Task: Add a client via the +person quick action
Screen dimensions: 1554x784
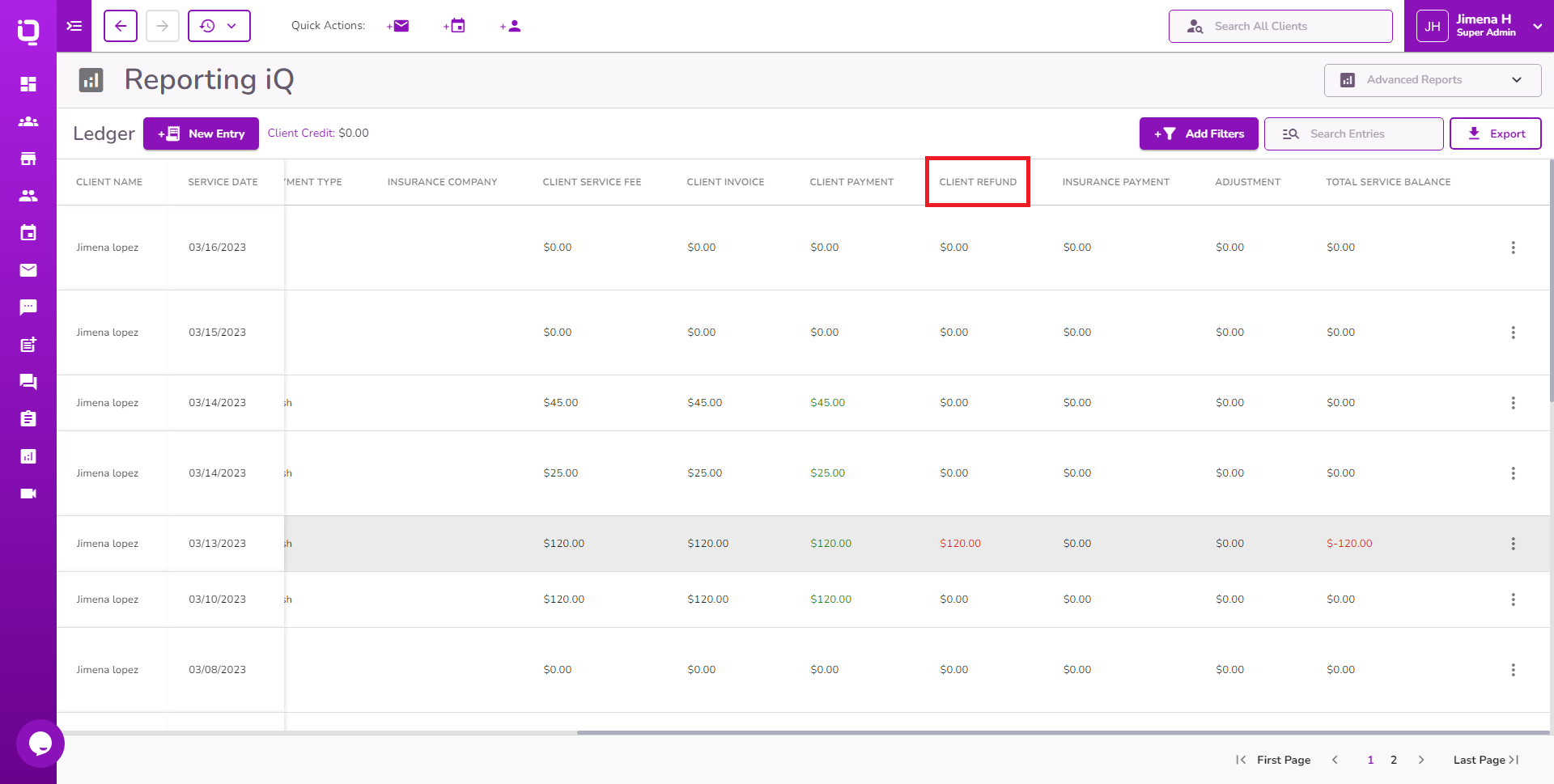Action: click(510, 26)
